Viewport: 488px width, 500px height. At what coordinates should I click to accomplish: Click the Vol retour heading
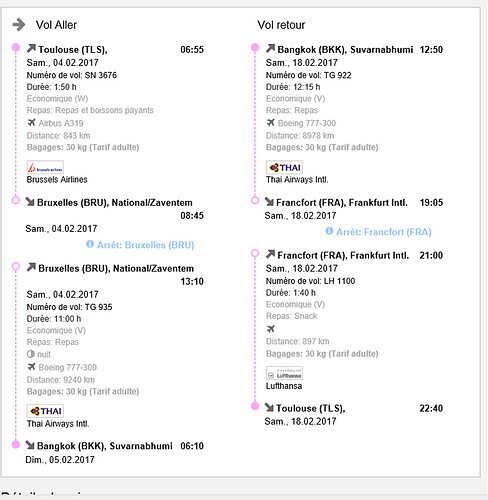tap(281, 25)
